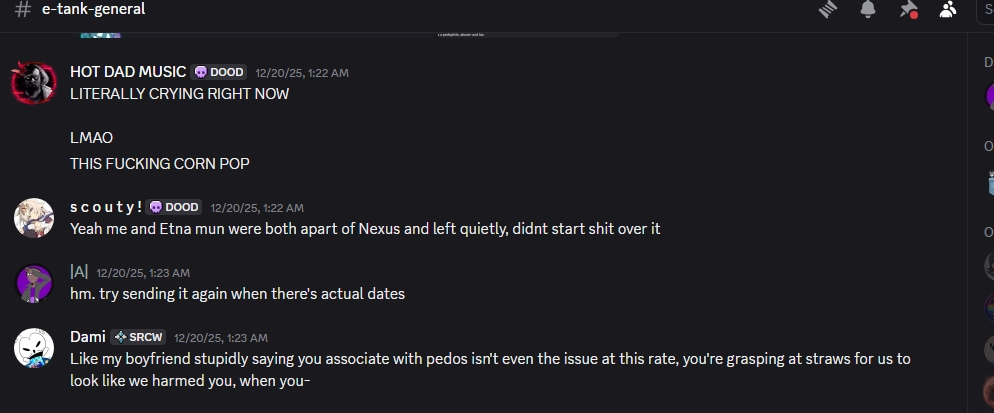The width and height of the screenshot is (994, 413).
Task: Click the channel hashtag icon
Action: pos(22,9)
